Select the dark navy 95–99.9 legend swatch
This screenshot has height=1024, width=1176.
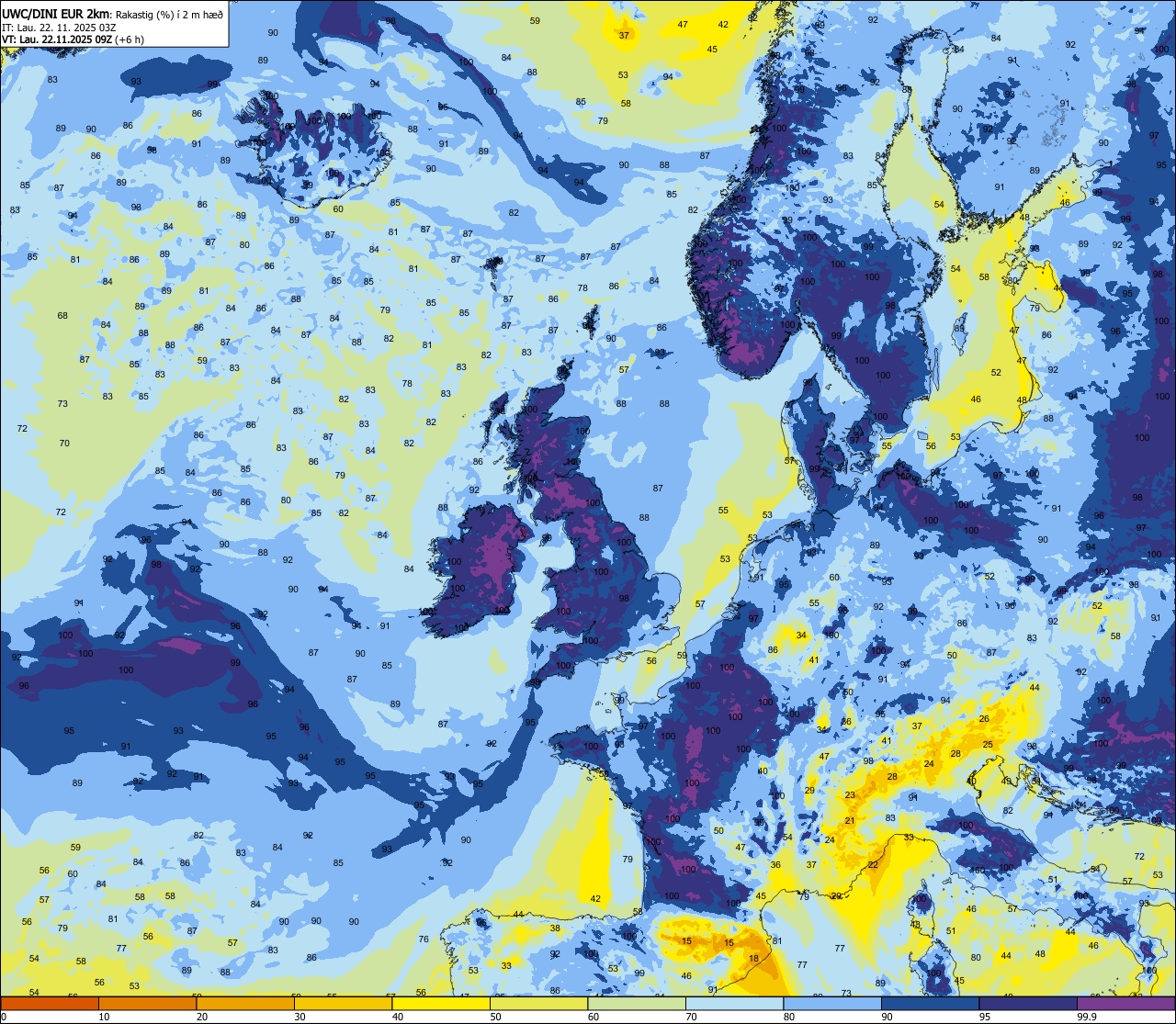coord(1028,1004)
